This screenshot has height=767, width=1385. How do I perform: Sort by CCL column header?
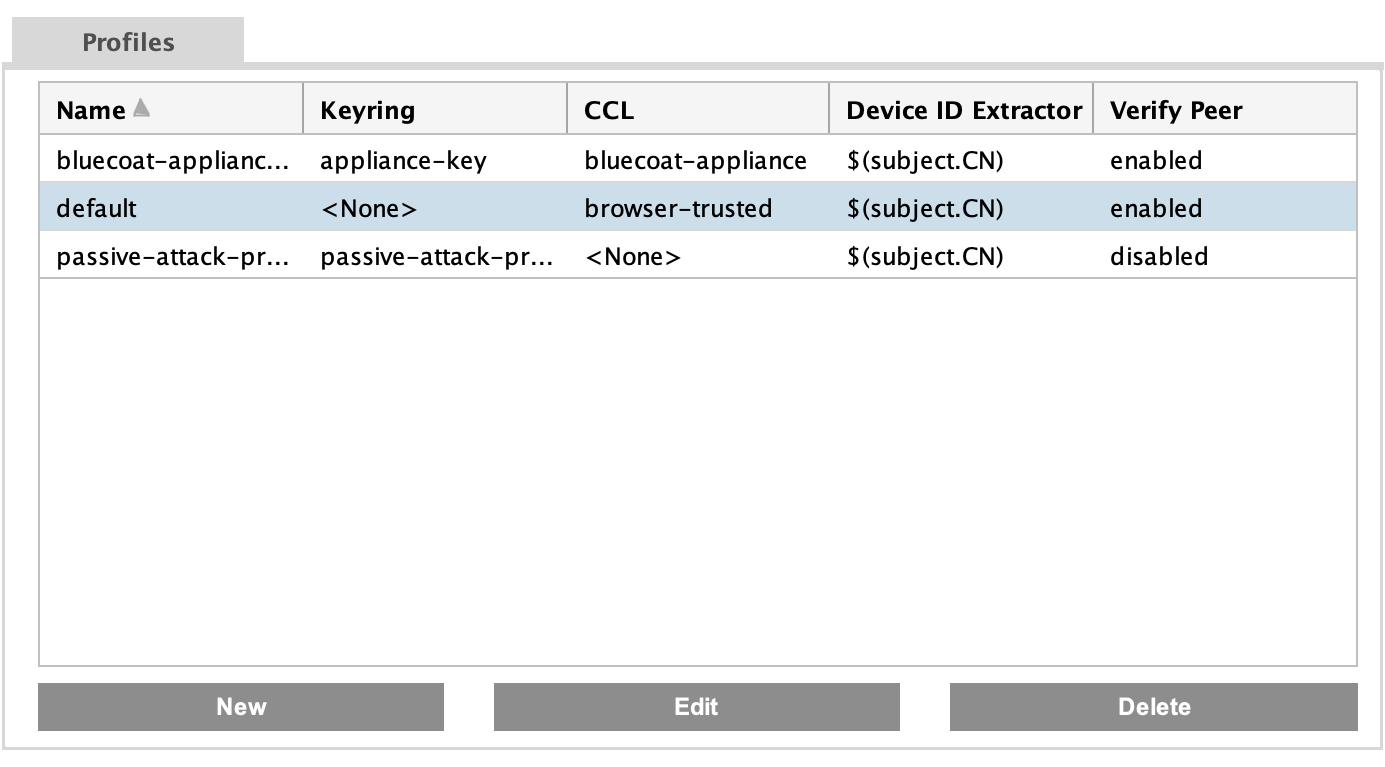point(609,110)
